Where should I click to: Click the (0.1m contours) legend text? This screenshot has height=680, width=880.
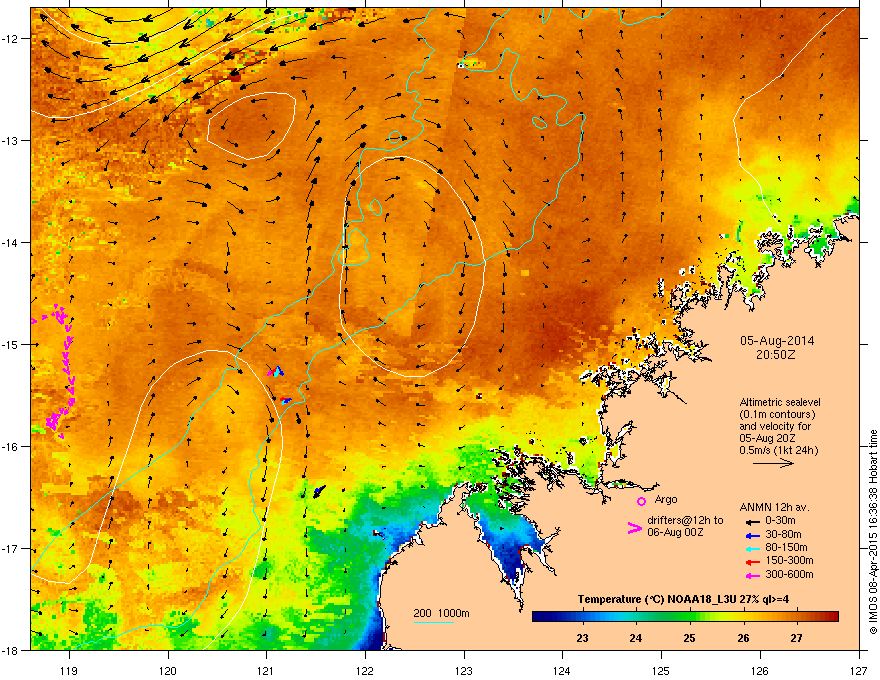(777, 415)
